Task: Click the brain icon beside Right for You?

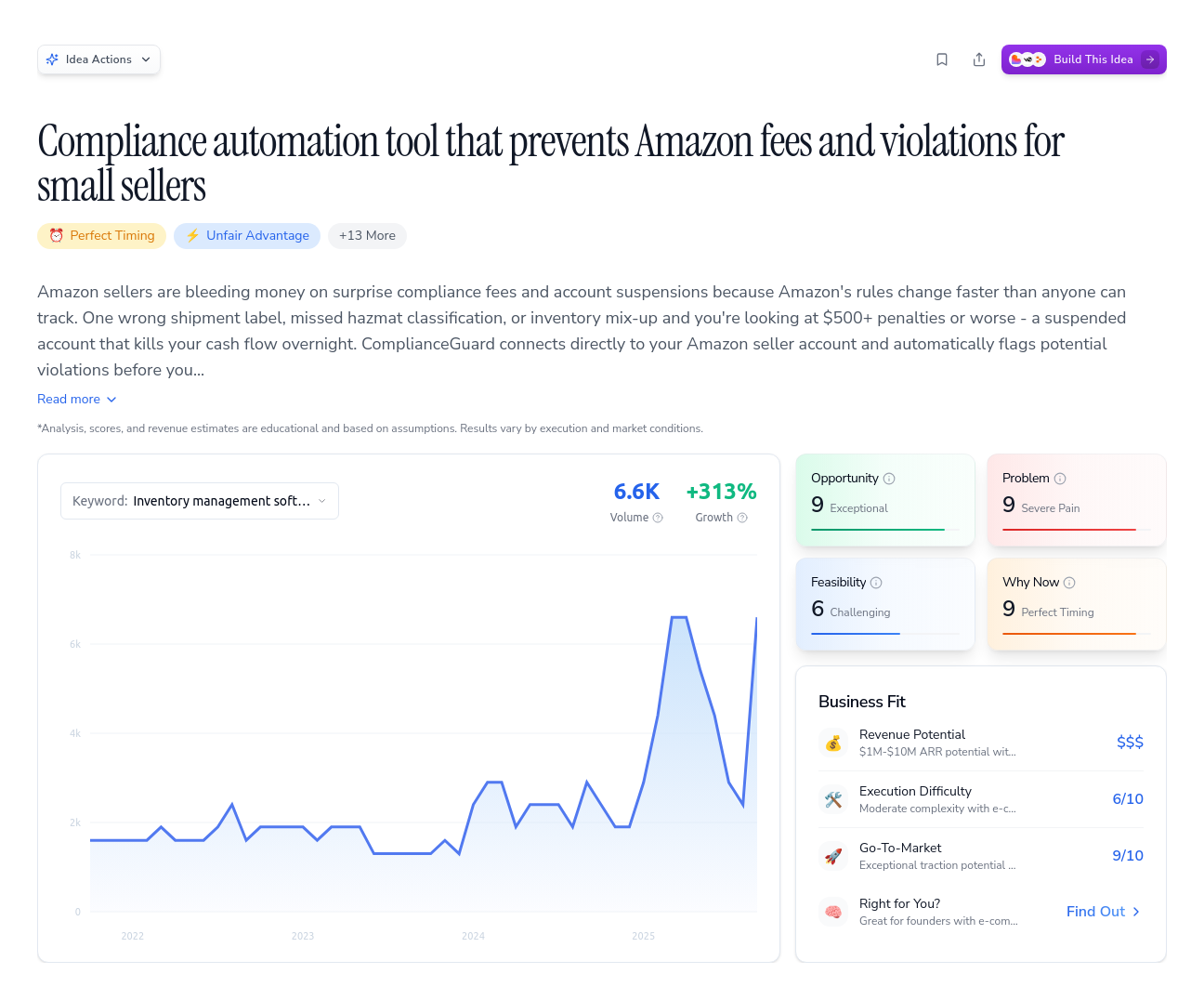Action: (x=833, y=912)
